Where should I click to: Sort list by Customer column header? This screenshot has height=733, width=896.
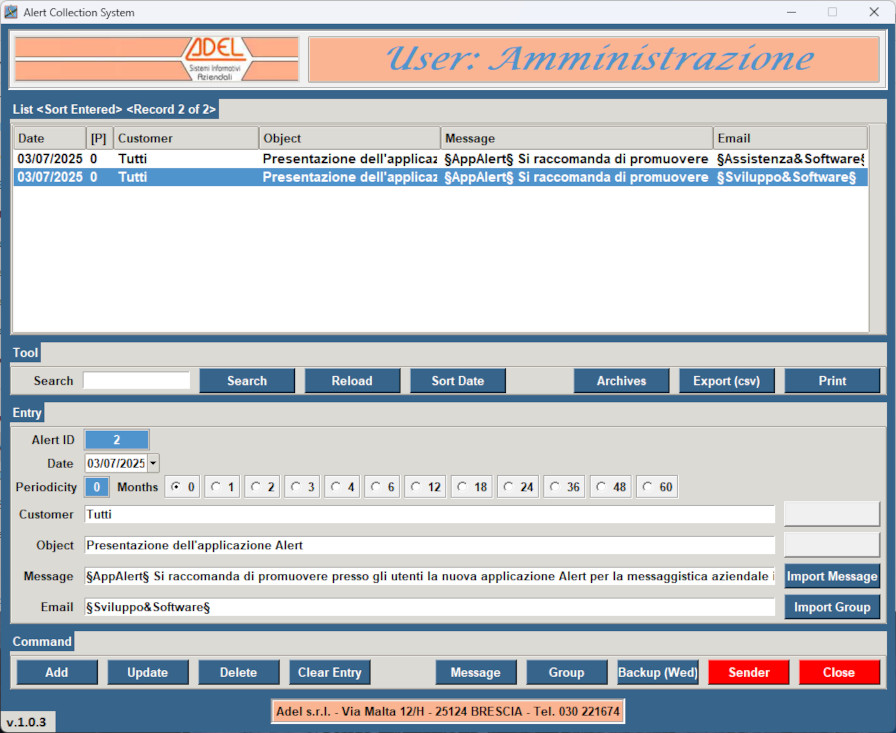[185, 138]
